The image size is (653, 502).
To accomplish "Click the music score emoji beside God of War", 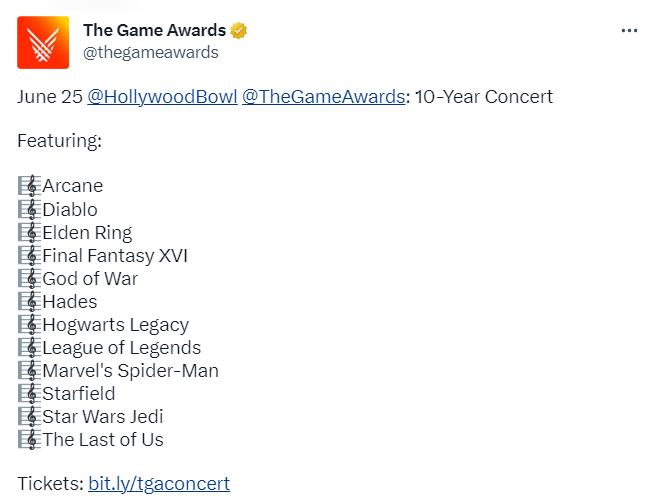I will [29, 279].
